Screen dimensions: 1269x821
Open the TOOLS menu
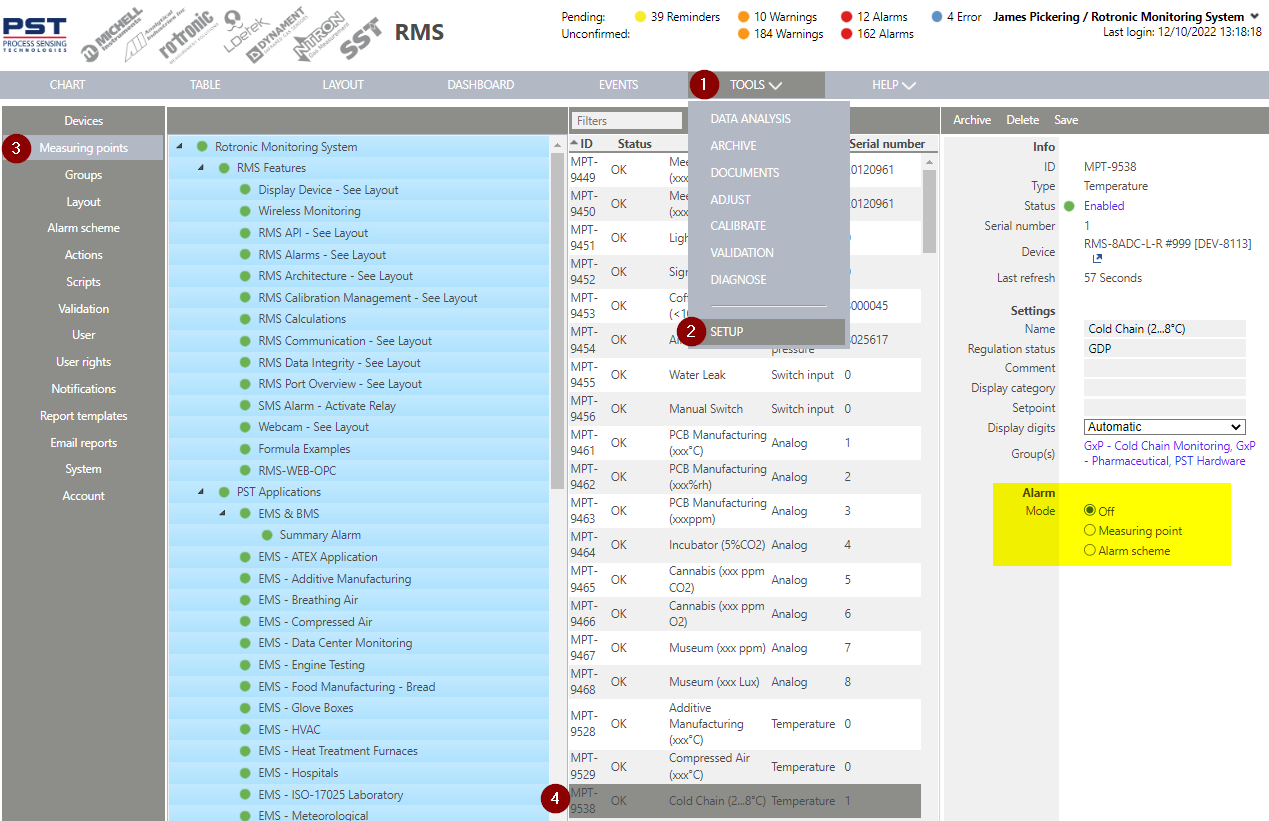pos(756,85)
